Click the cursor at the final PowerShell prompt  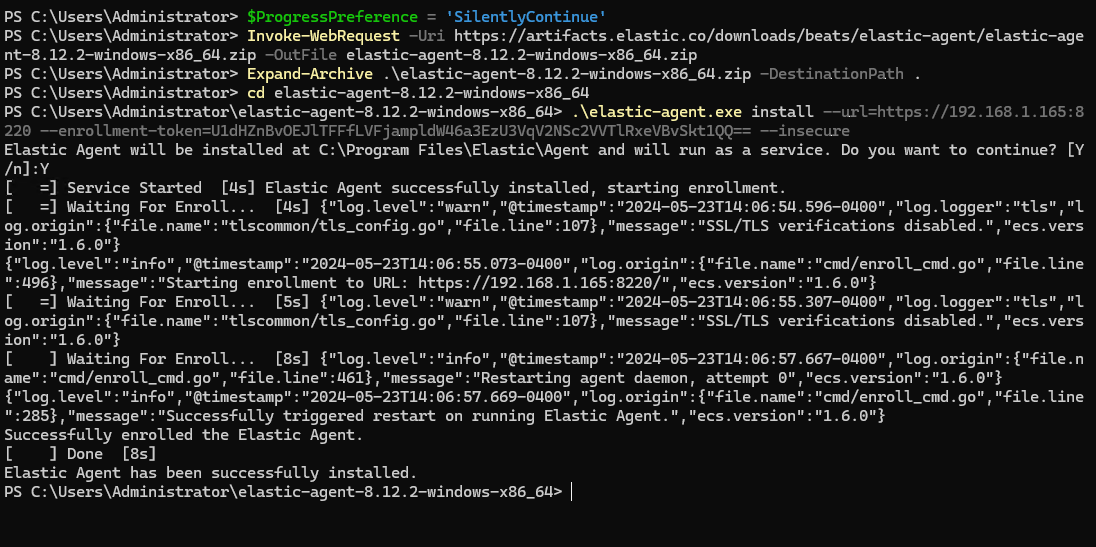572,492
